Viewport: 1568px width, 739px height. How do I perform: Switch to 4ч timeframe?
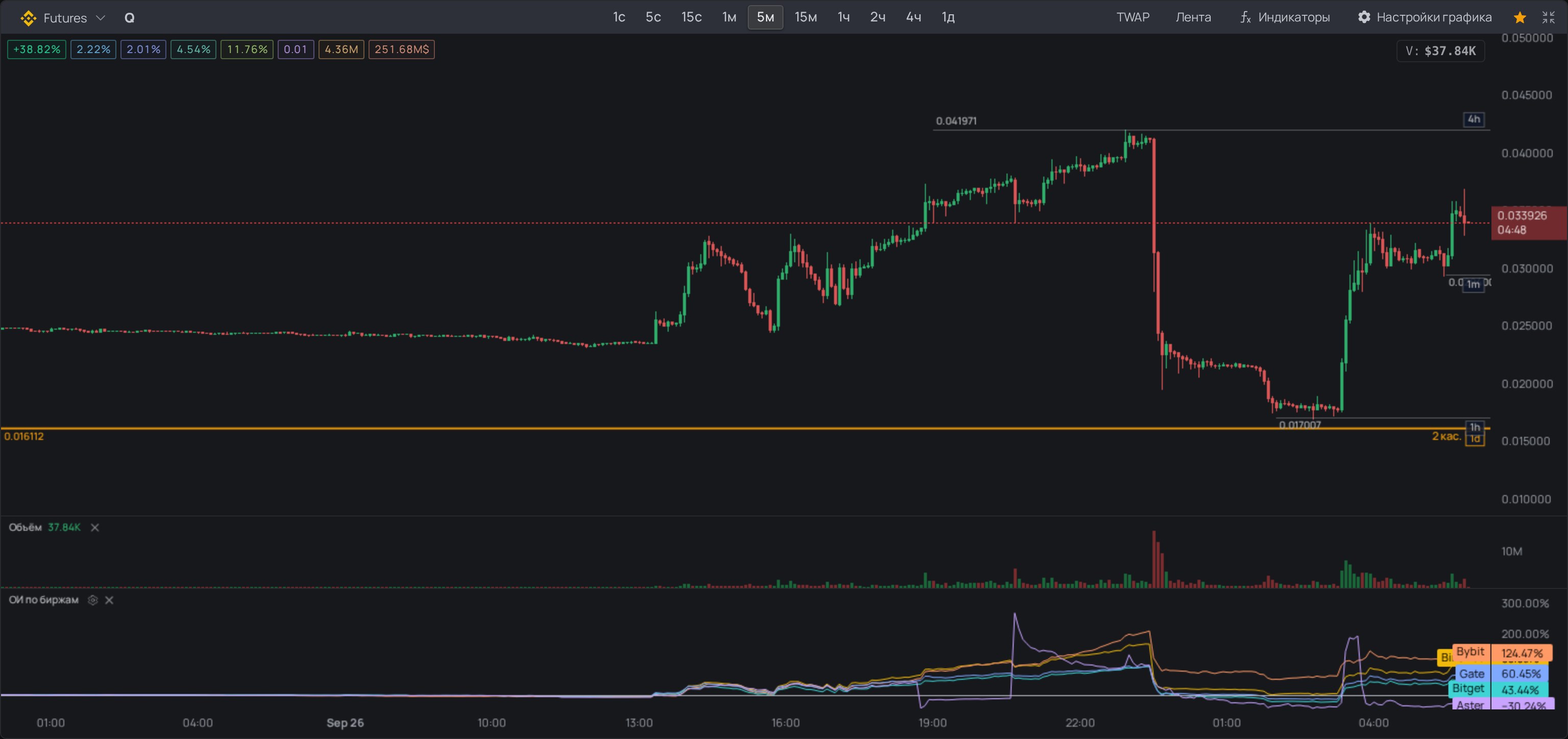pos(914,17)
